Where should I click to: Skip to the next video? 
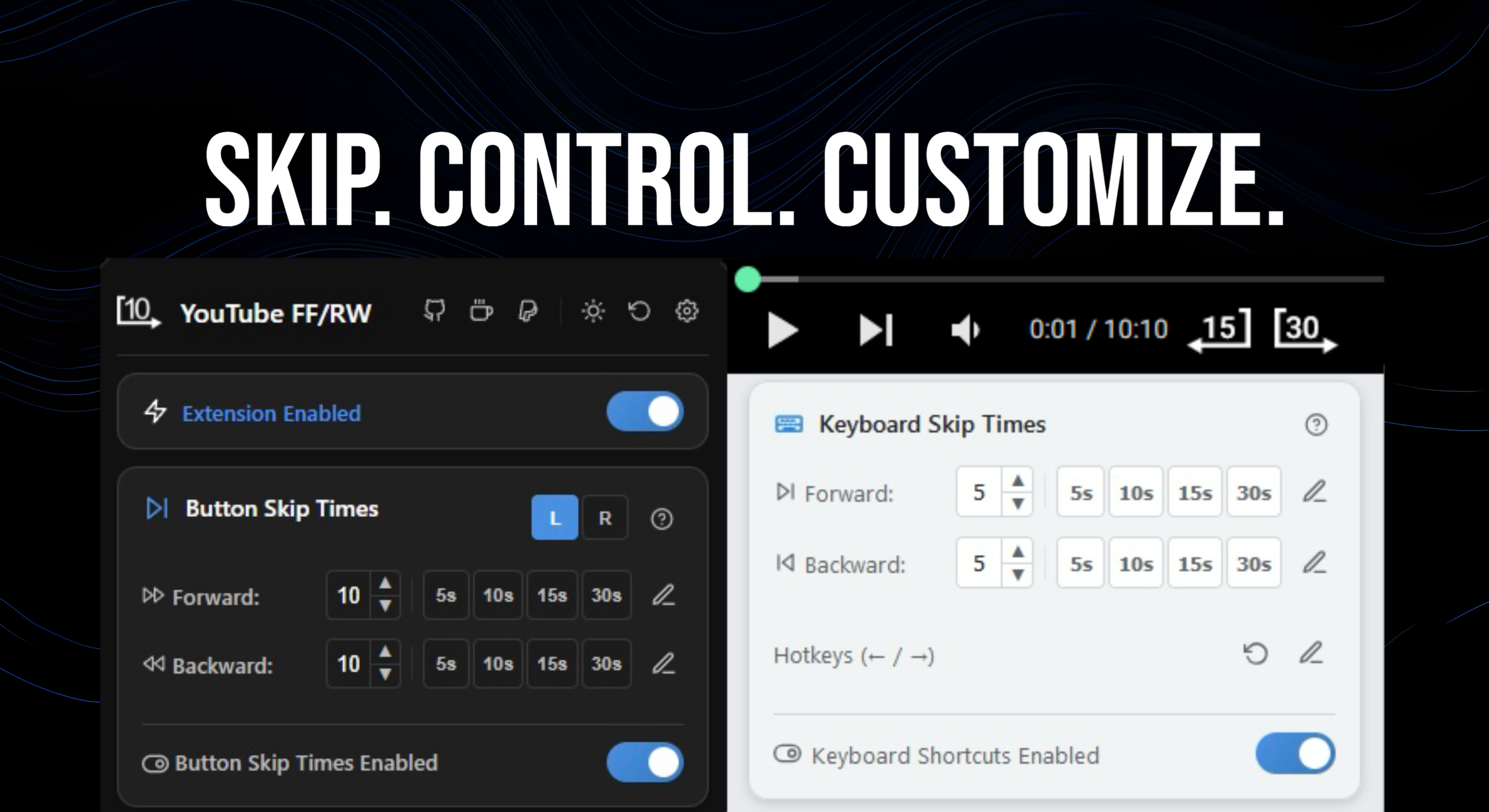point(876,330)
